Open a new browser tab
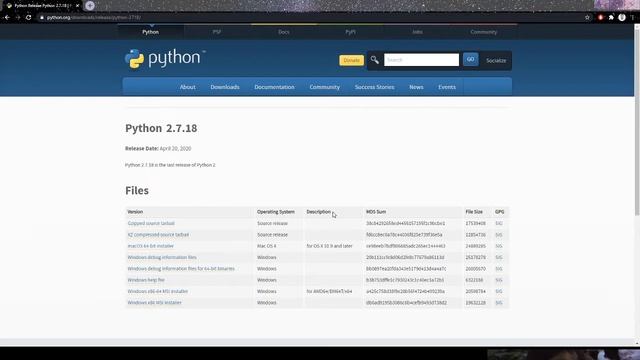Image resolution: width=640 pixels, height=360 pixels. [x=90, y=6]
